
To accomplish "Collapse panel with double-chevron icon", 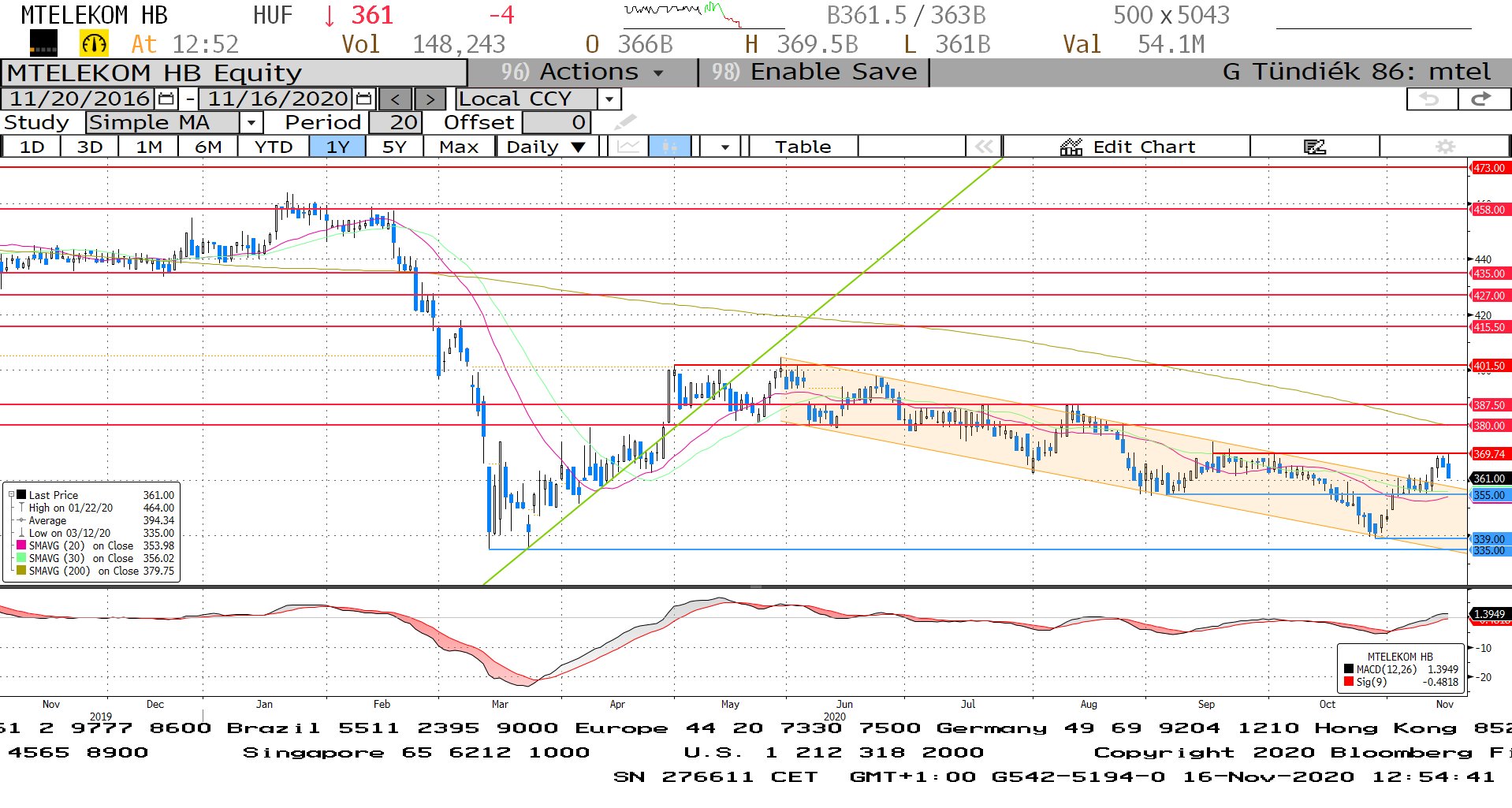I will [x=984, y=147].
